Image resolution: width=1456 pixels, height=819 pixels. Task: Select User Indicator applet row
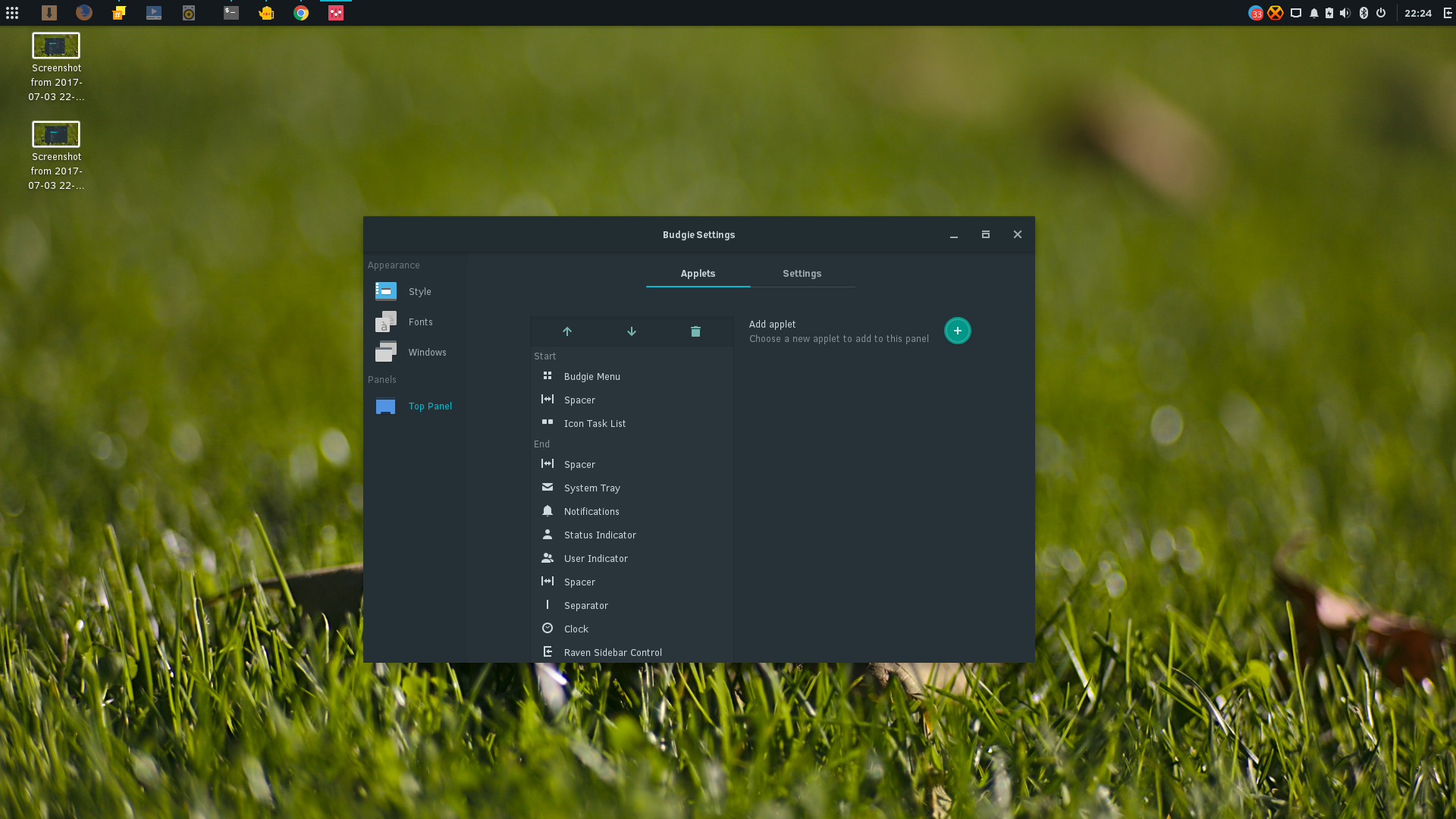[x=632, y=559]
